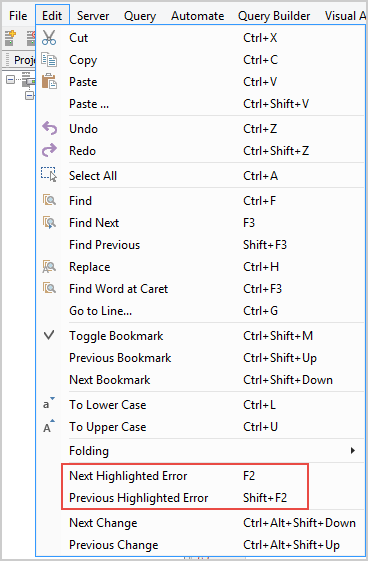This screenshot has width=368, height=561.
Task: Collapse the top project tree node
Action: click(11, 79)
